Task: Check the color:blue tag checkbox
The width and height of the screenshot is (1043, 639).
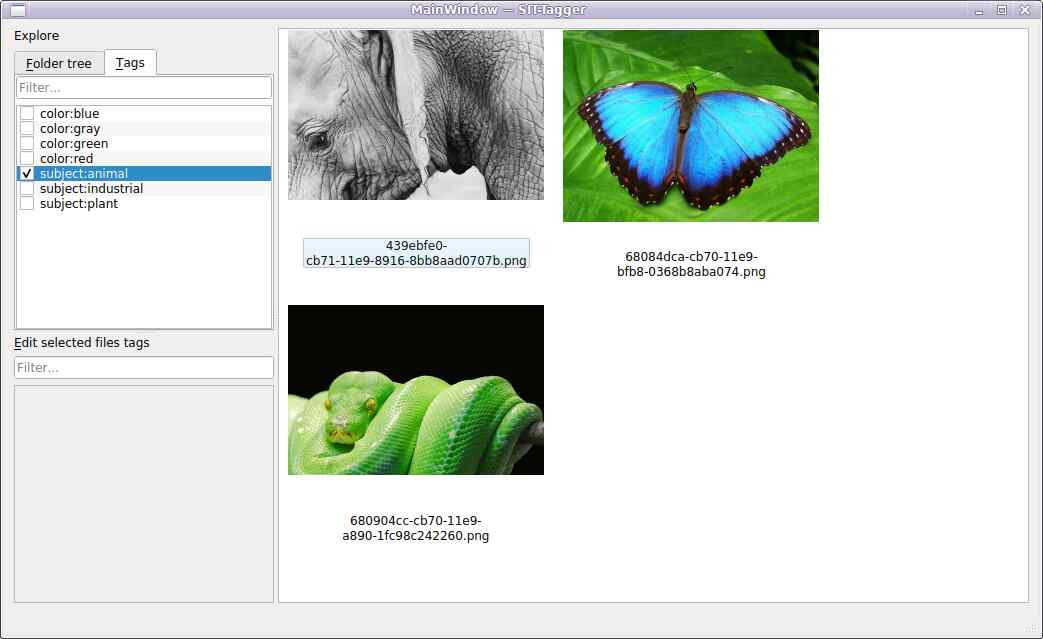Action: coord(25,113)
